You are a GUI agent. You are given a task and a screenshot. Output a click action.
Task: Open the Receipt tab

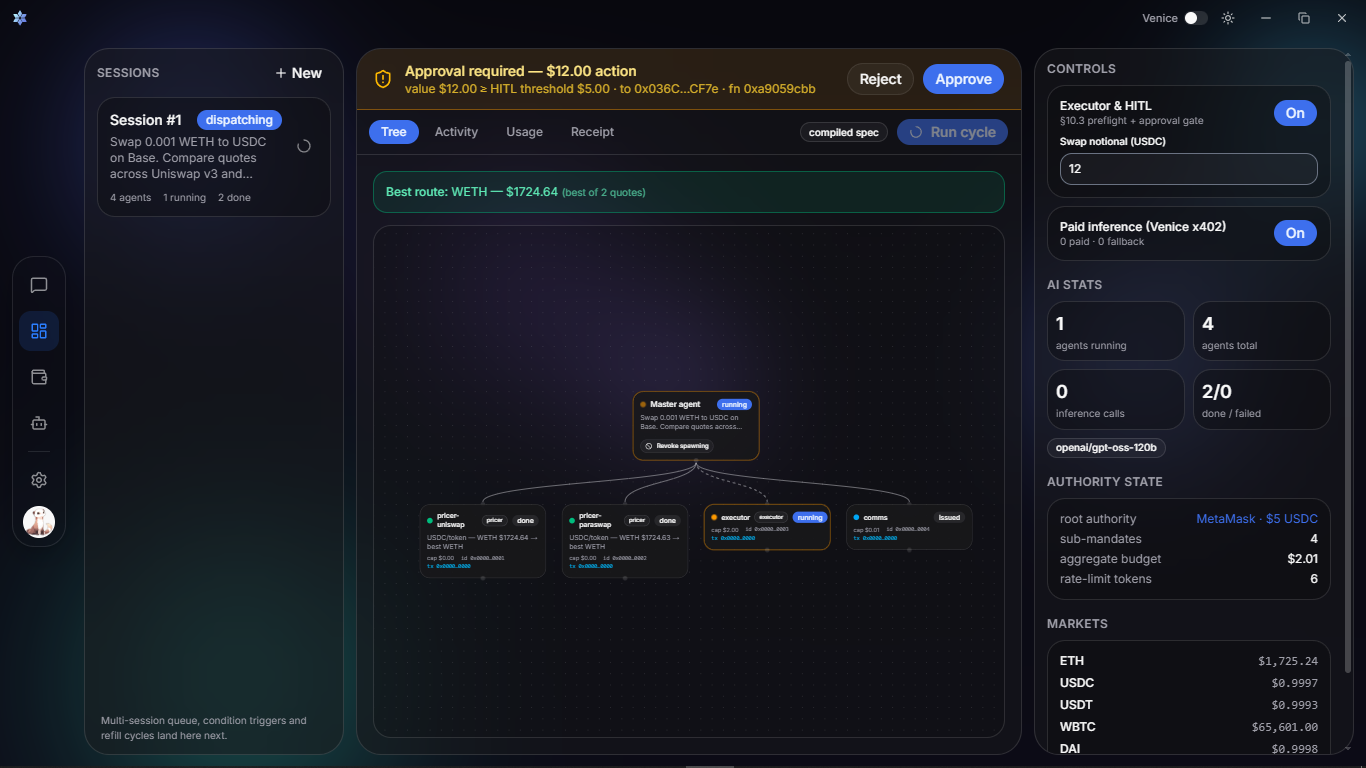click(x=592, y=132)
